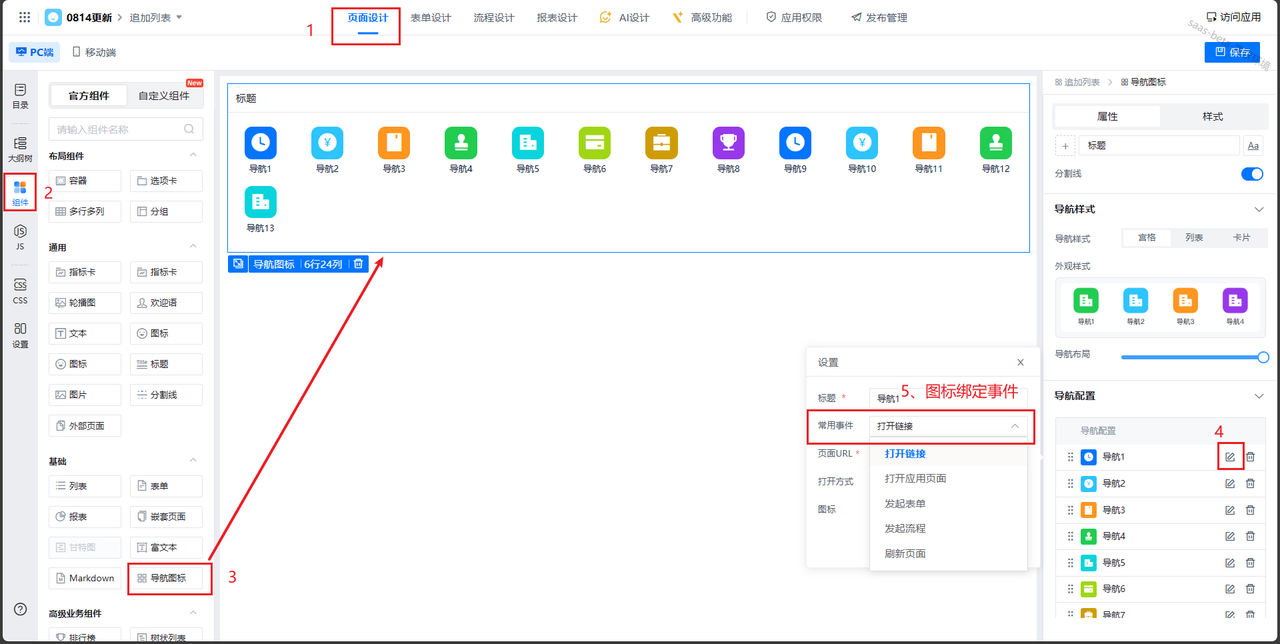Open the 常用事件 dropdown
This screenshot has height=644, width=1280.
(x=948, y=426)
